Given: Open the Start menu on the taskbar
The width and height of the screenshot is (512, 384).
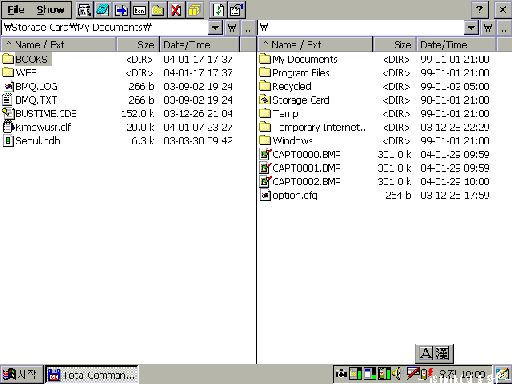Looking at the screenshot, I should (21, 375).
